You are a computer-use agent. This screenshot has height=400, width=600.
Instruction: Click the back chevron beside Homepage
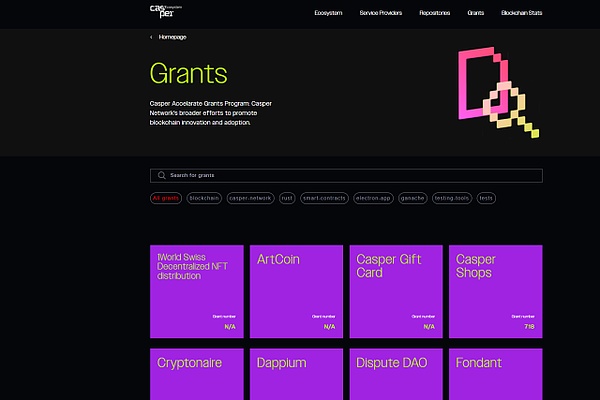coord(151,37)
